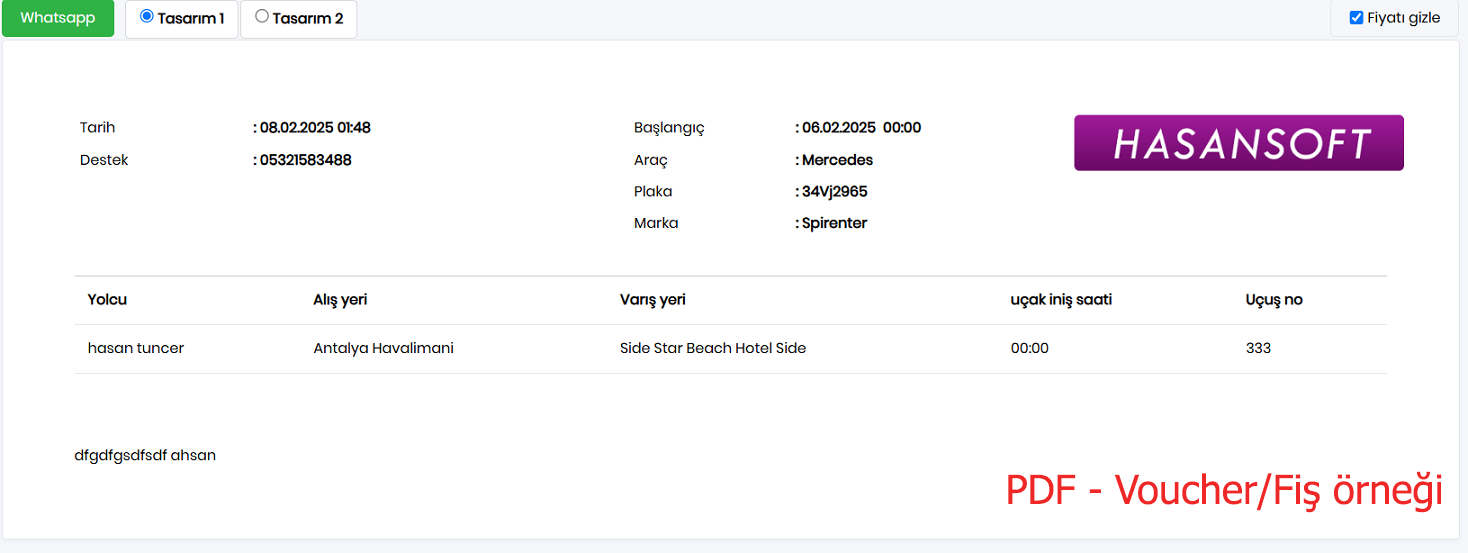This screenshot has height=553, width=1468.
Task: Click the HASANSOFT logo
Action: point(1239,143)
